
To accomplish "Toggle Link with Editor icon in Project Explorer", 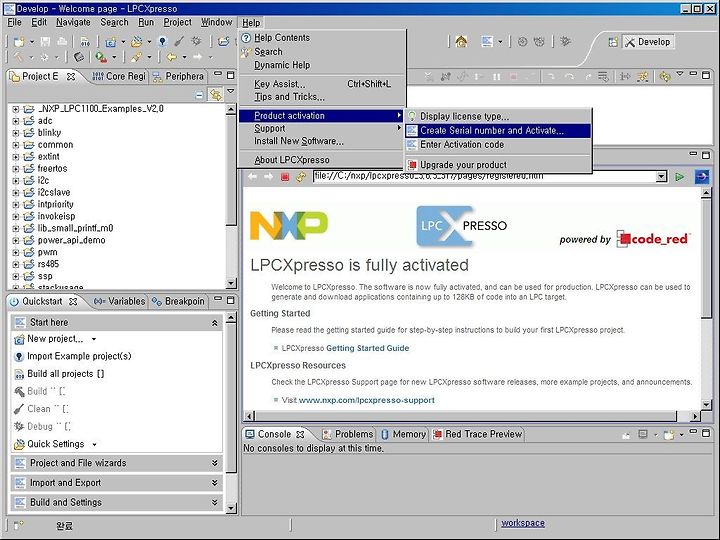I will coord(215,95).
